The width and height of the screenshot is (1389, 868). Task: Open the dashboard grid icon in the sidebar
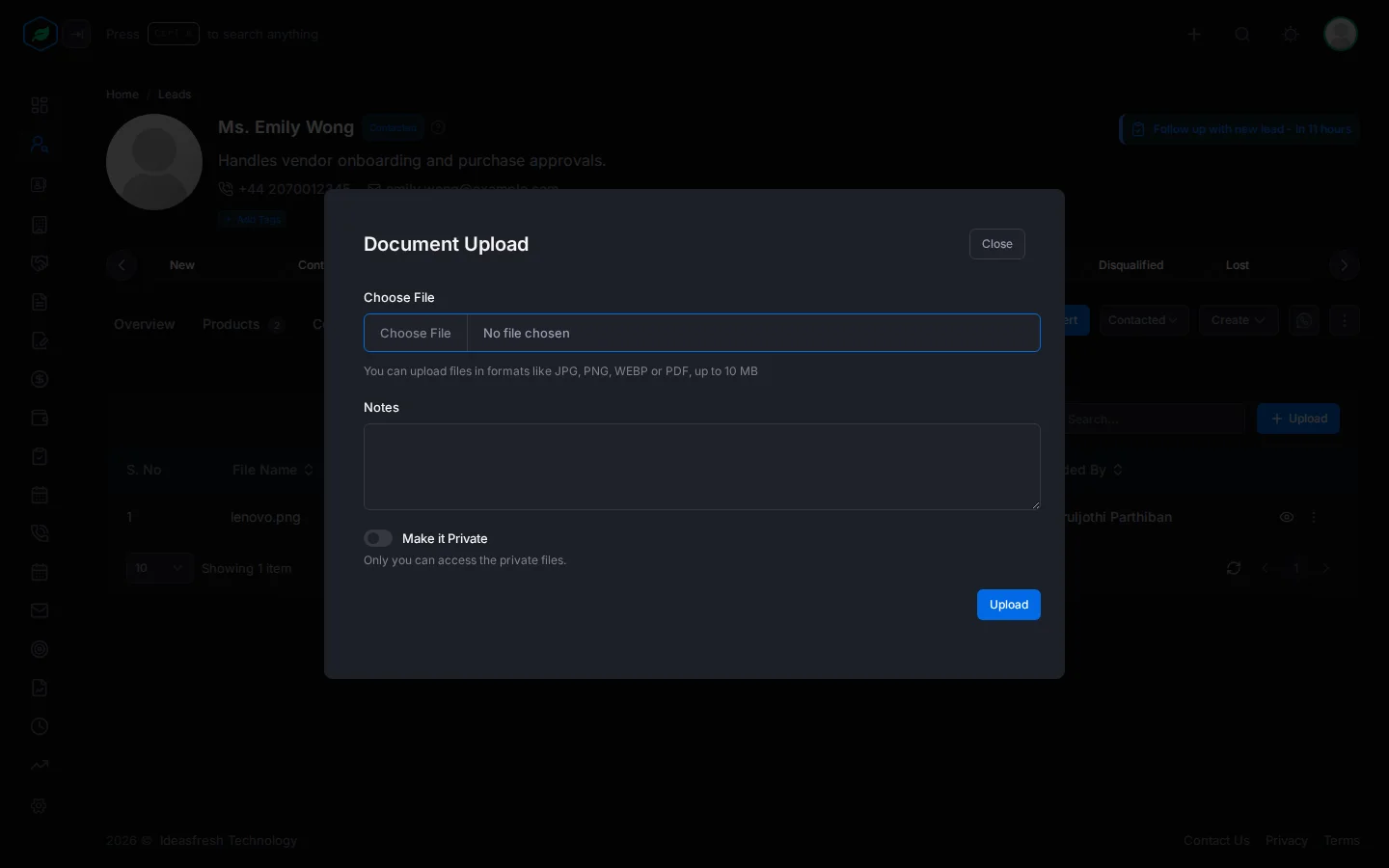click(x=40, y=105)
